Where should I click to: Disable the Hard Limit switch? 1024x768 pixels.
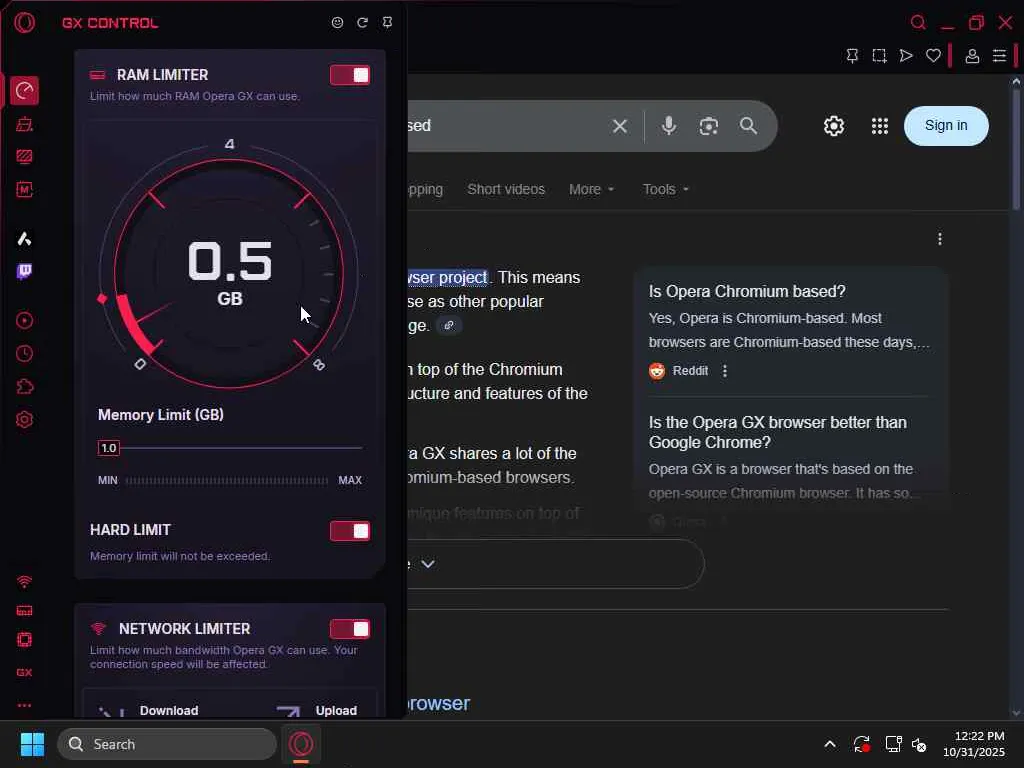pos(350,531)
